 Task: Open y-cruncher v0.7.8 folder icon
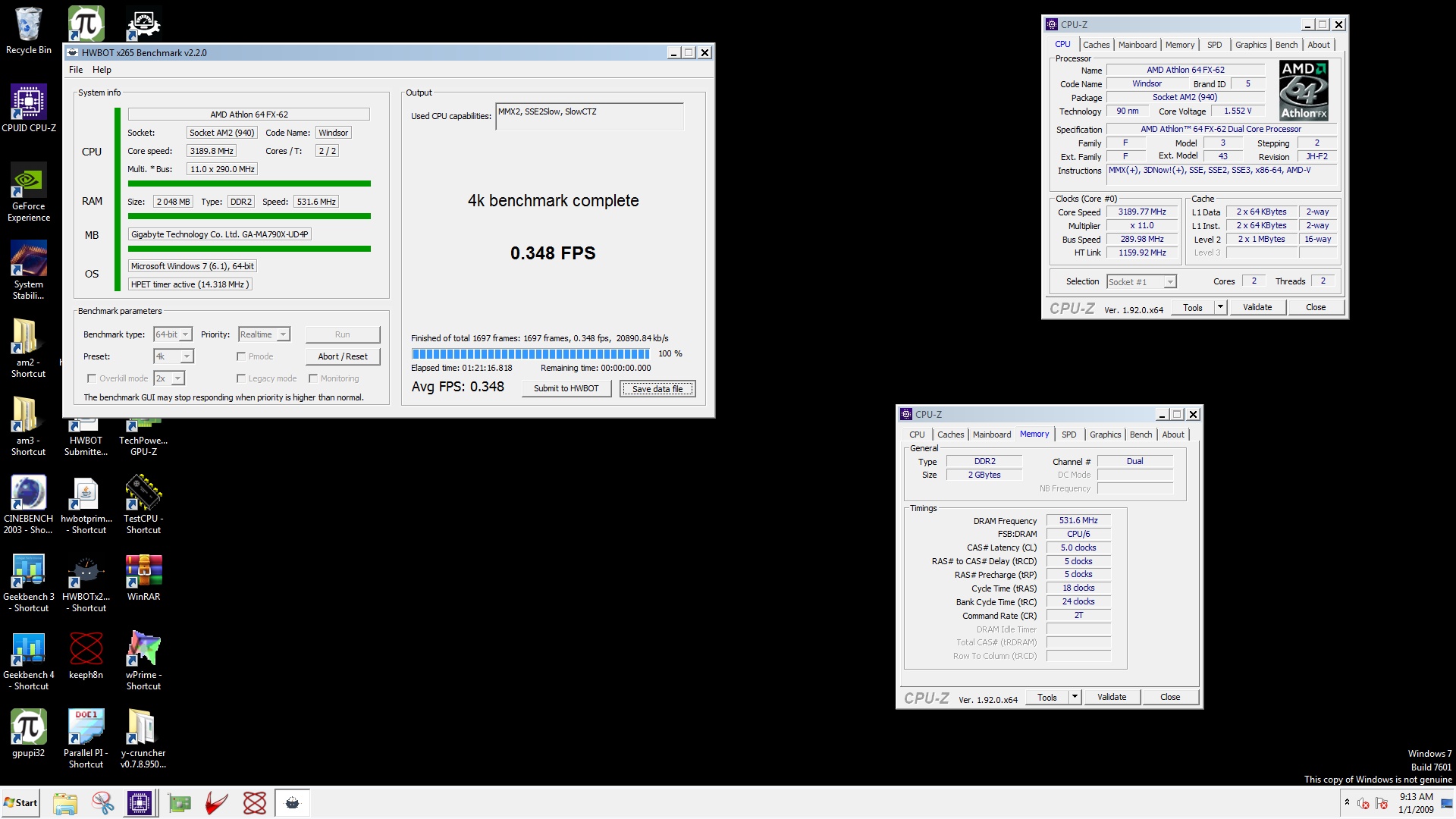pos(143,739)
